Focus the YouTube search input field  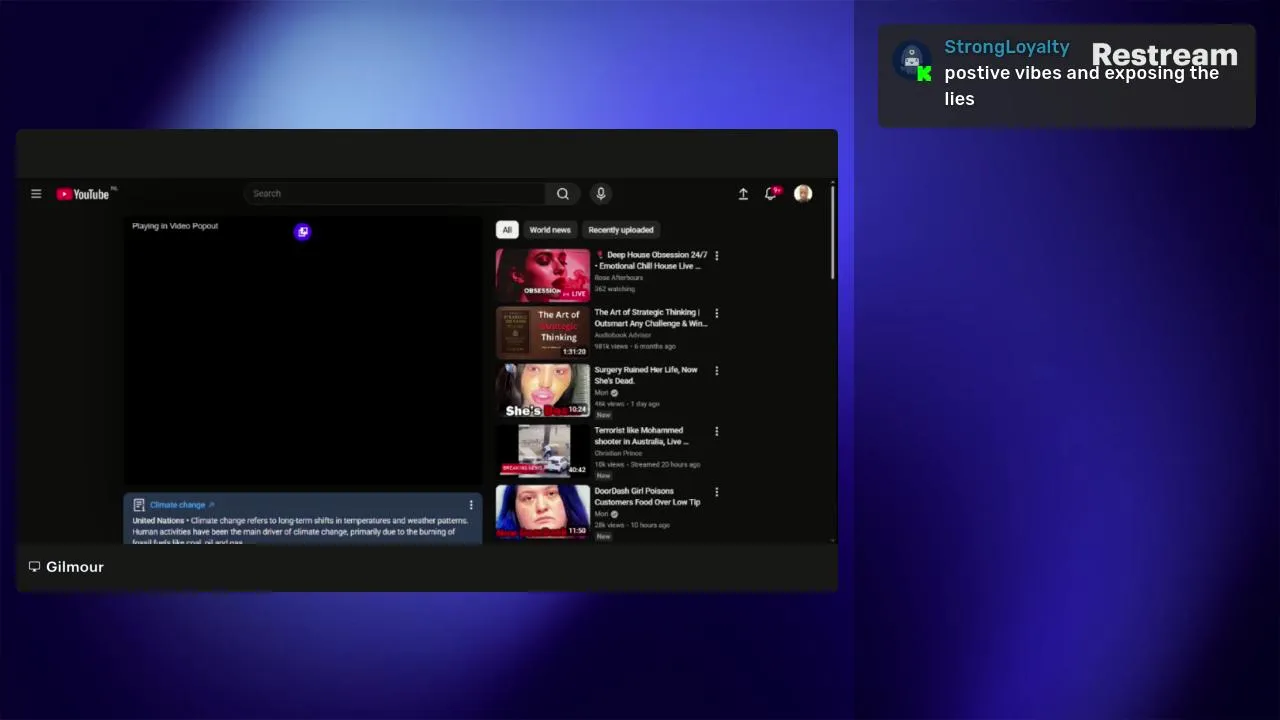pos(395,194)
